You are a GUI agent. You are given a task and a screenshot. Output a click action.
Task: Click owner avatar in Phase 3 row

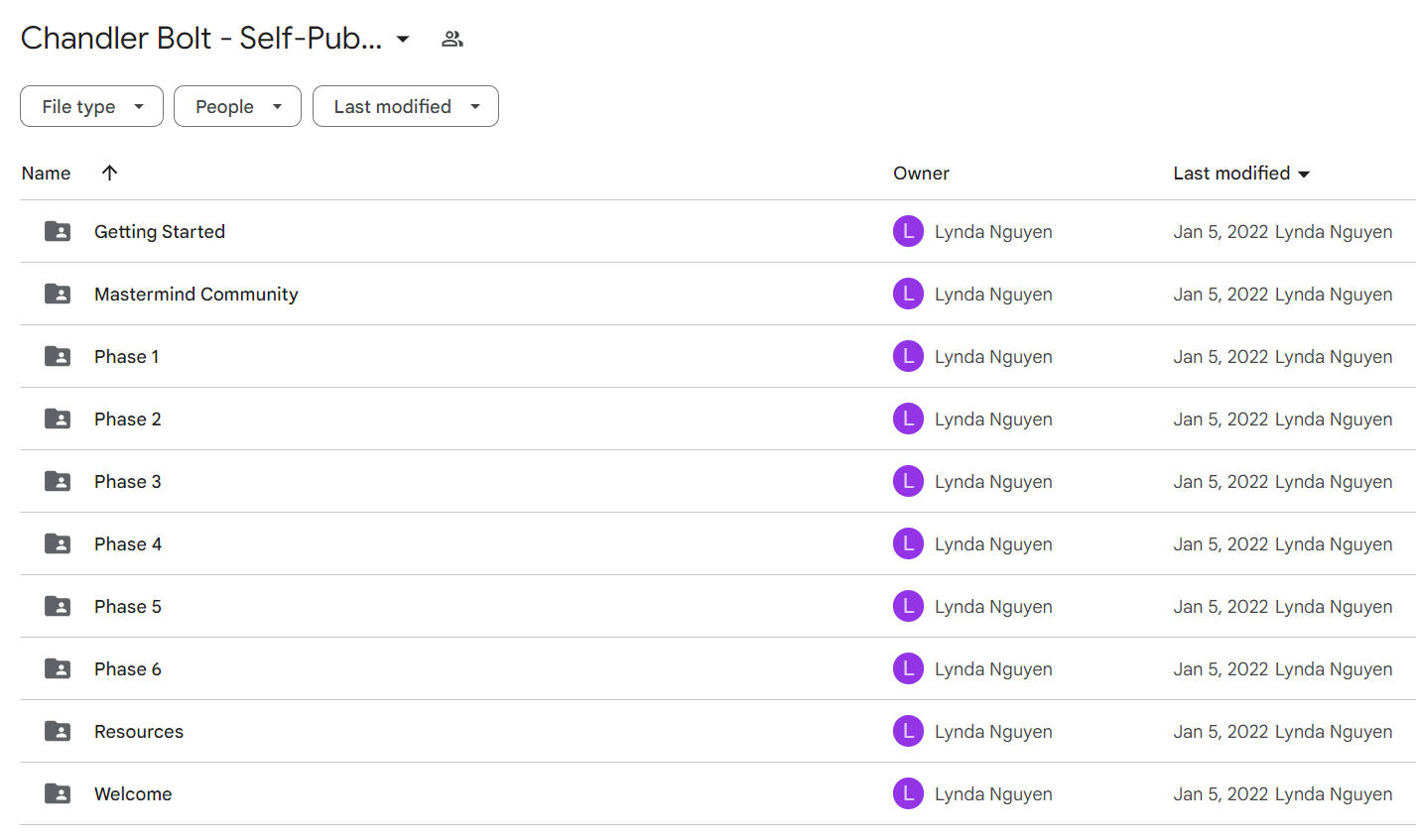(x=908, y=481)
